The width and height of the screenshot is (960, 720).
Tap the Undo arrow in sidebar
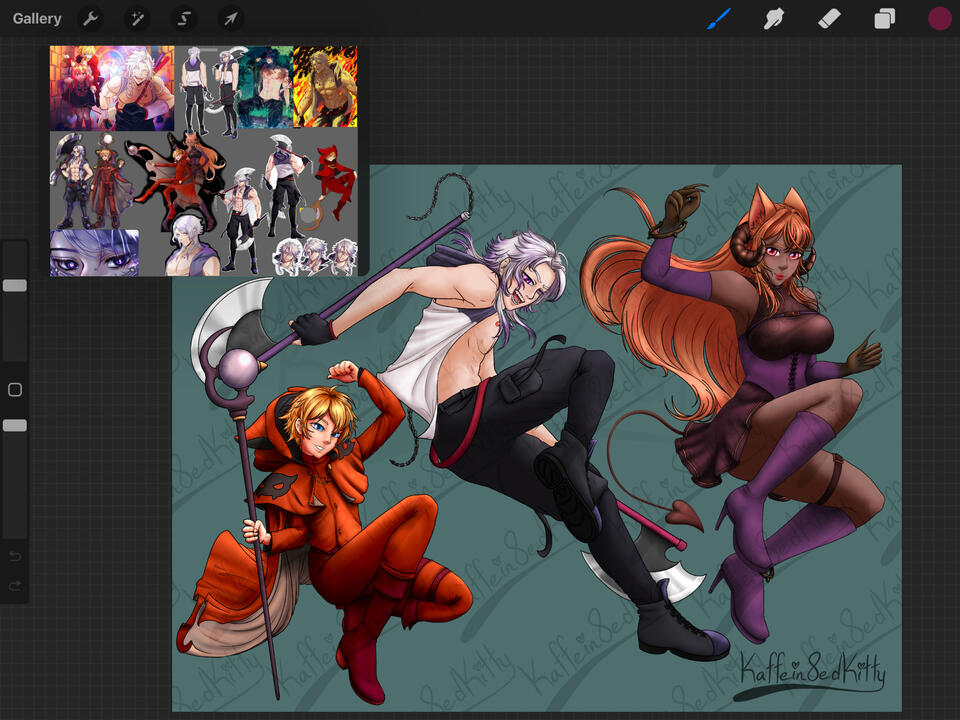tap(15, 556)
